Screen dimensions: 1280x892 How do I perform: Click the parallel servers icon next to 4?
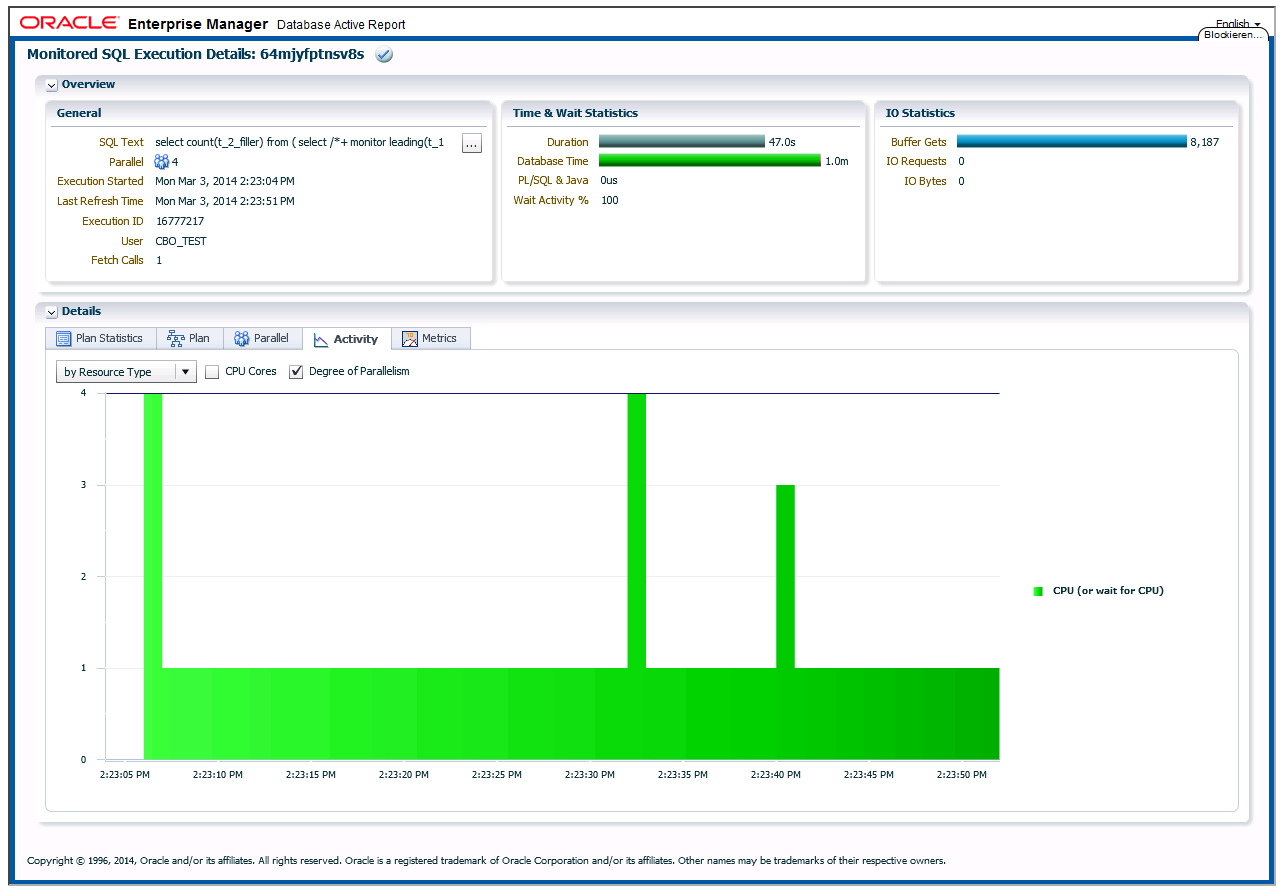click(162, 162)
